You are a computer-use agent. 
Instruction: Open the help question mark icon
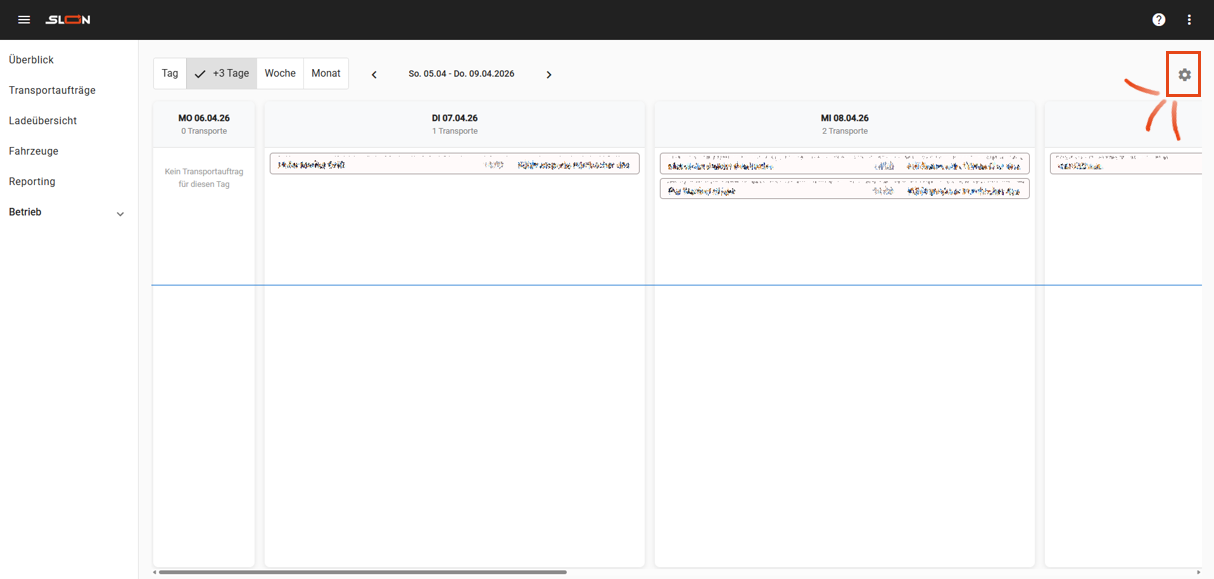(1159, 20)
